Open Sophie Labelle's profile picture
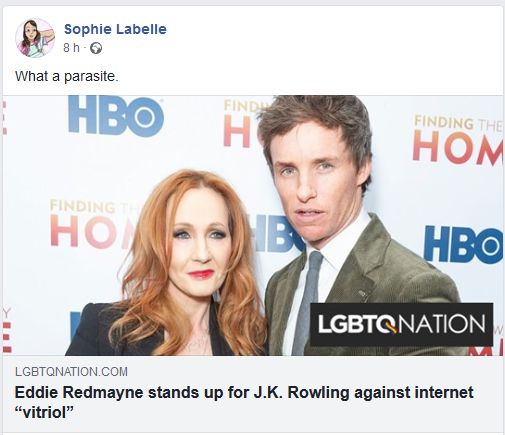 (x=35, y=38)
